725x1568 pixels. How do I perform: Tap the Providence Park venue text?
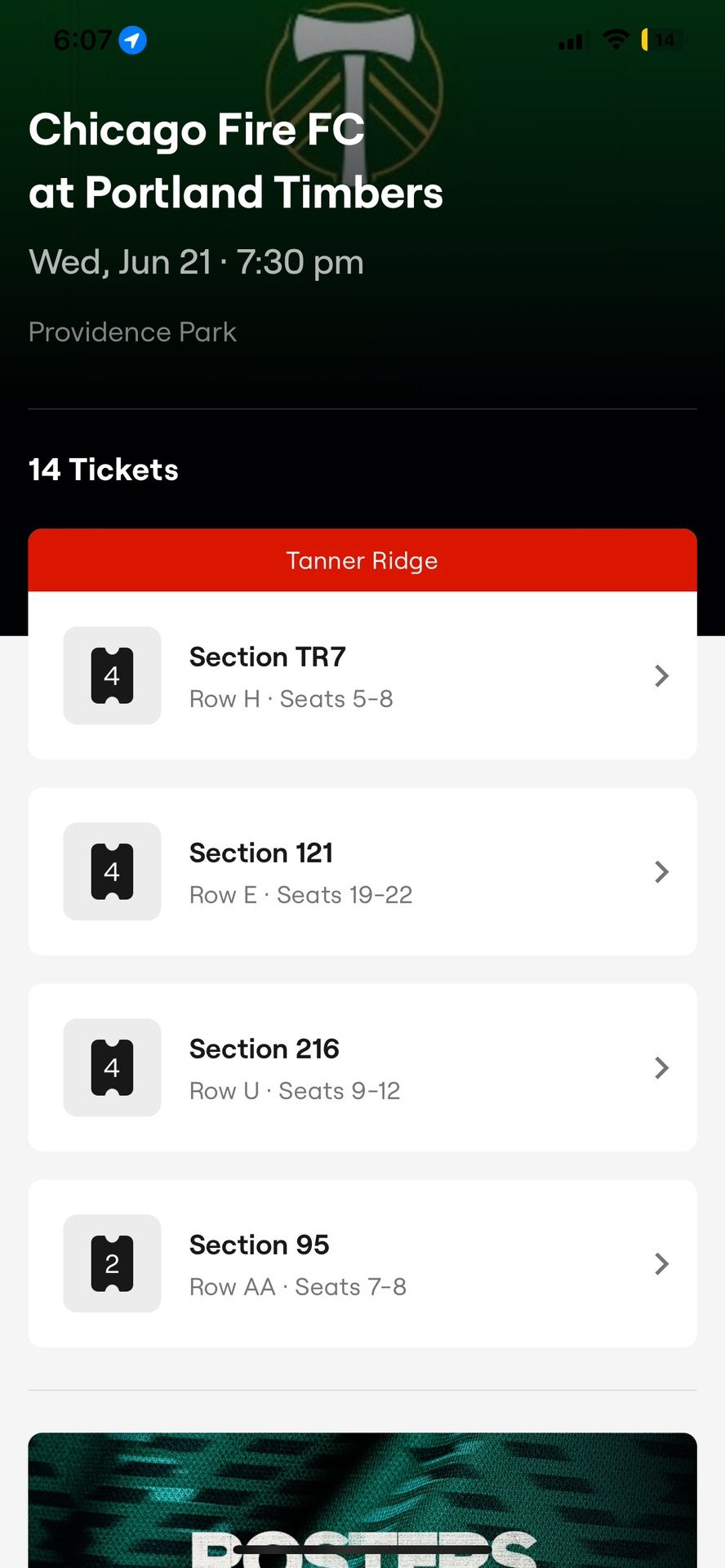[132, 332]
